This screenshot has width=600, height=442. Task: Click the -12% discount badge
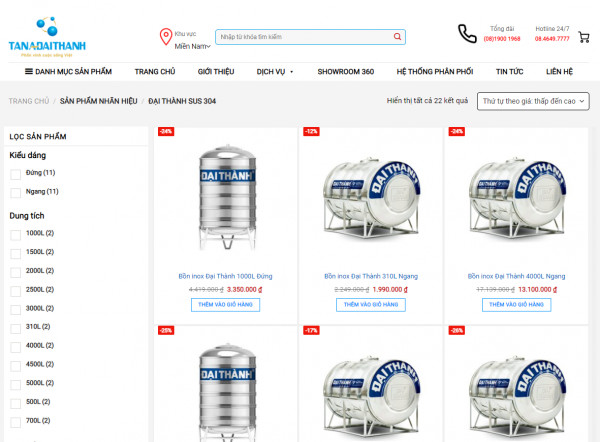pos(311,132)
